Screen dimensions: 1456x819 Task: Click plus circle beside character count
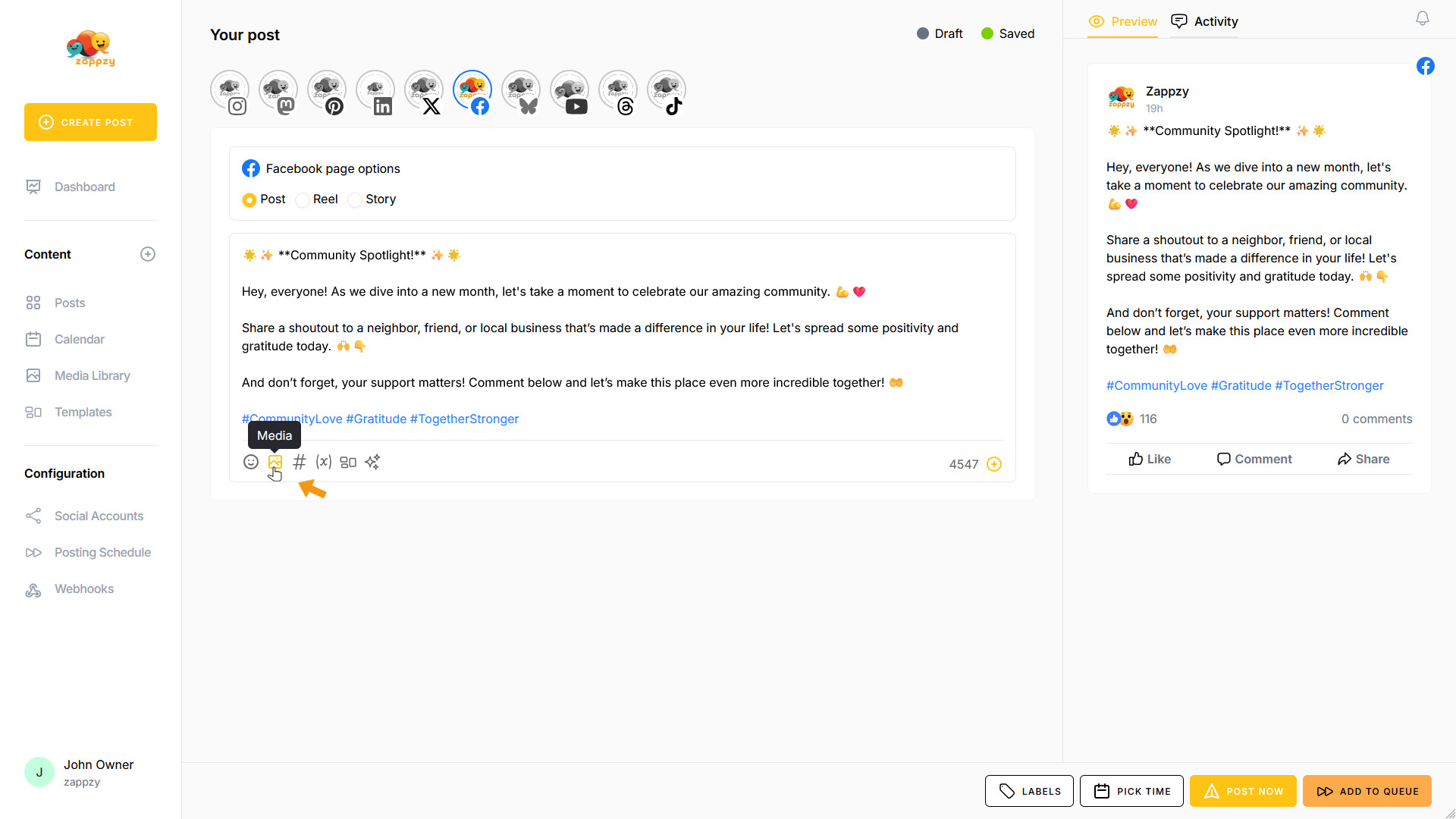[x=994, y=464]
